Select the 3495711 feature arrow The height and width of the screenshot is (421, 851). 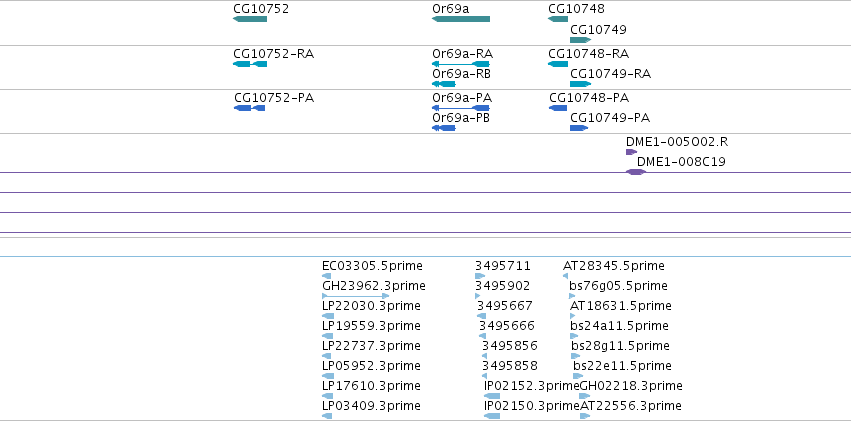(480, 276)
